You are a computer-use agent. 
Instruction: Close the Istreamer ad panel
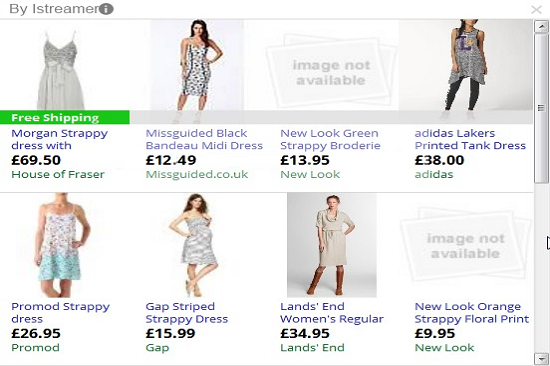click(536, 9)
